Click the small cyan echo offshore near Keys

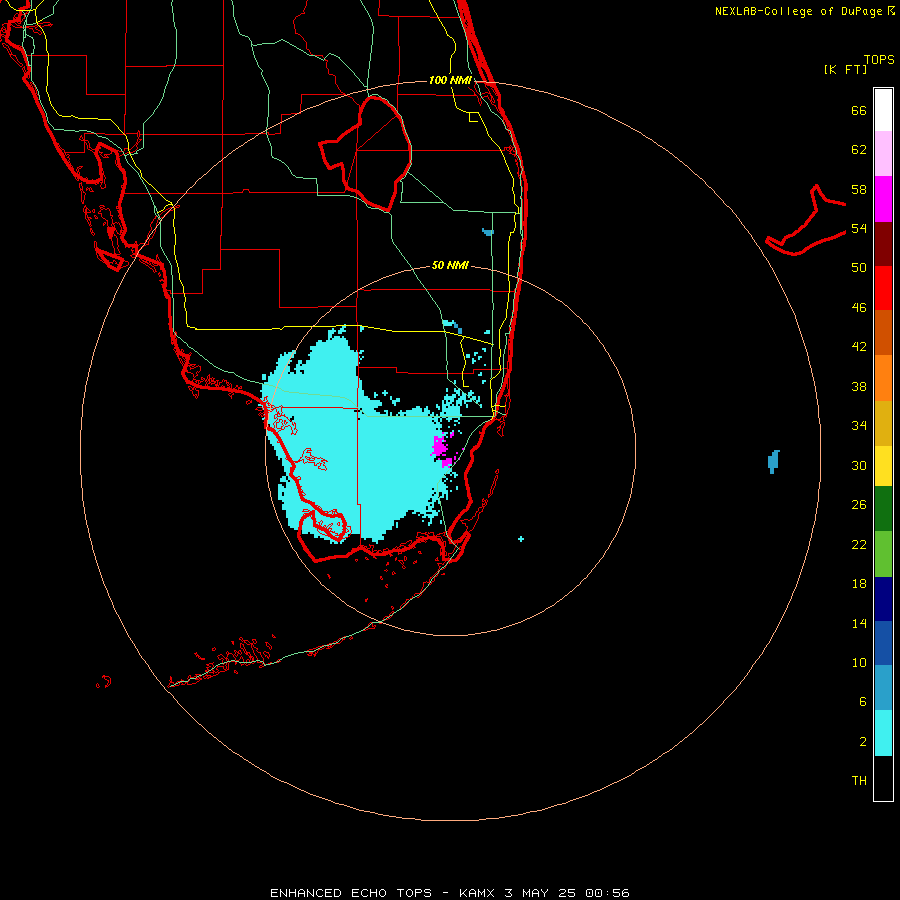[521, 539]
